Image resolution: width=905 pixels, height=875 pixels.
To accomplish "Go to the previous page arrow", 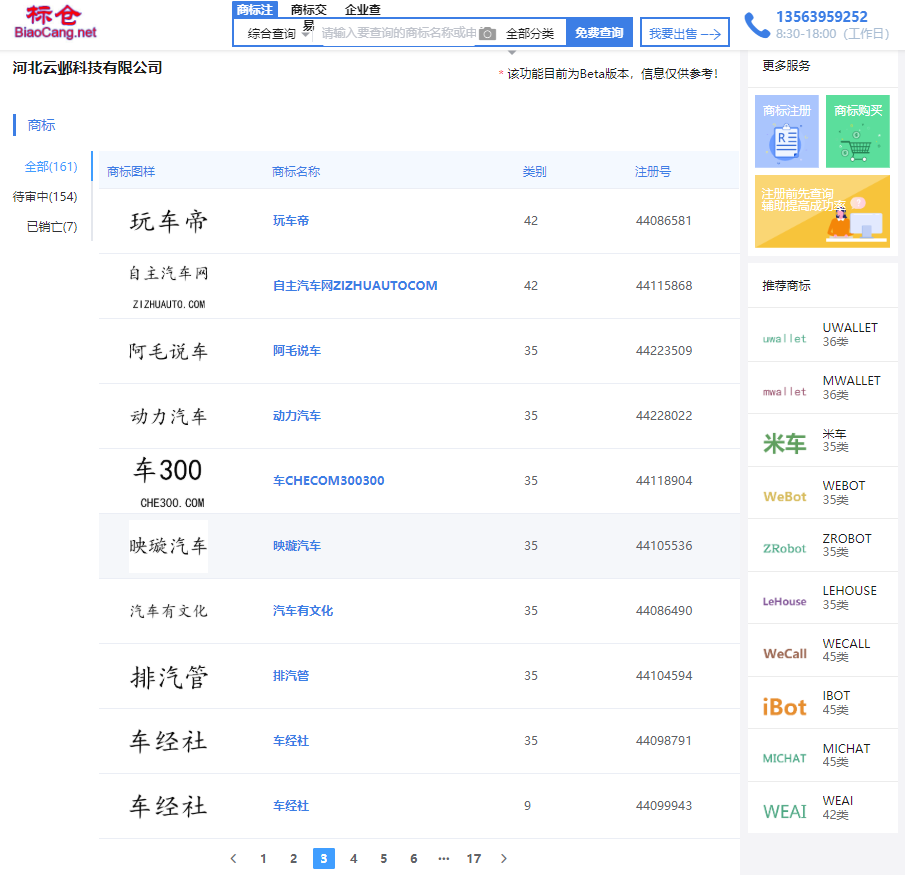I will coord(233,858).
